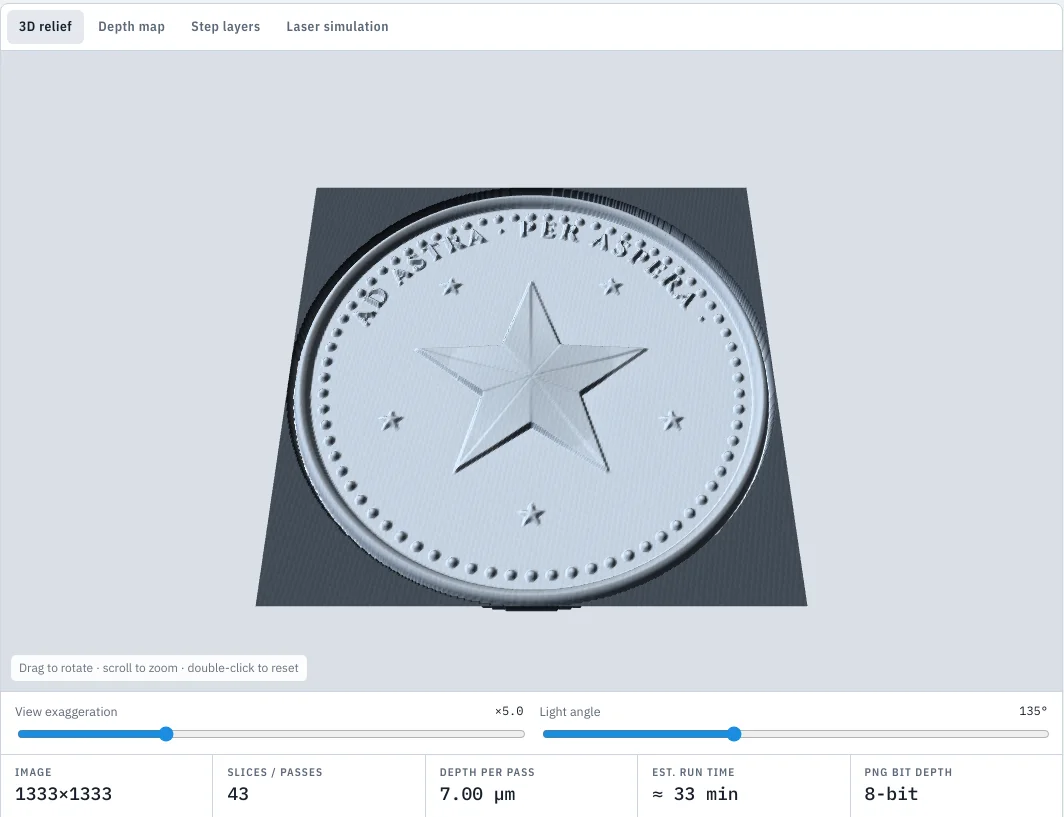
Task: Click the 'Drag to rotate' hint text
Action: coord(159,668)
